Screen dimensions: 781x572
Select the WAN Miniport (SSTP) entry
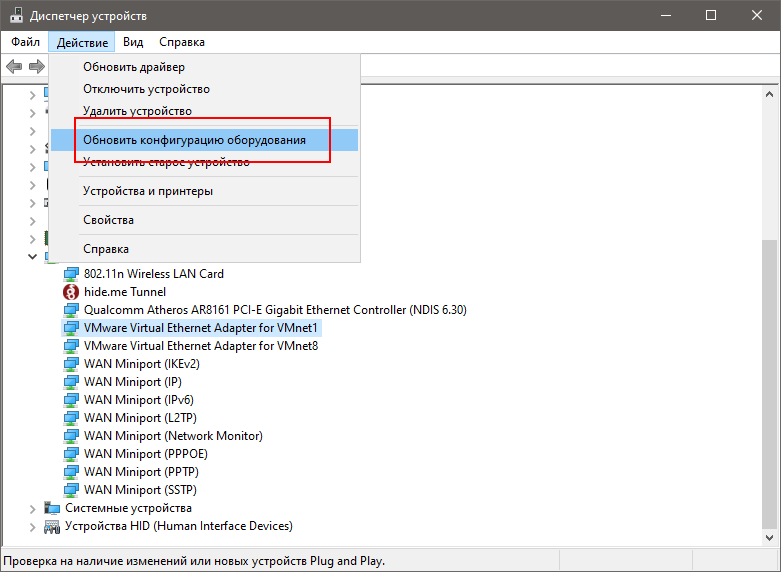pos(140,490)
